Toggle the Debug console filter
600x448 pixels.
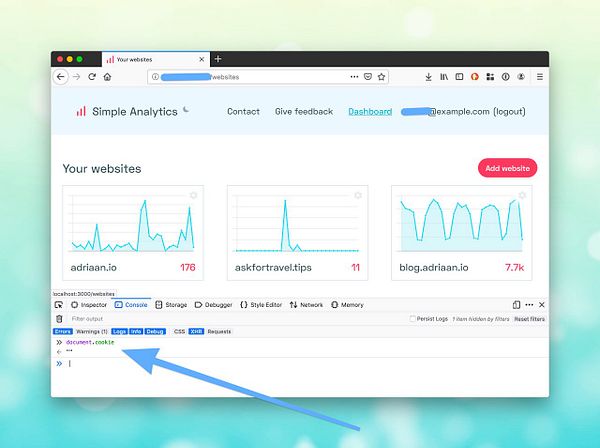155,331
